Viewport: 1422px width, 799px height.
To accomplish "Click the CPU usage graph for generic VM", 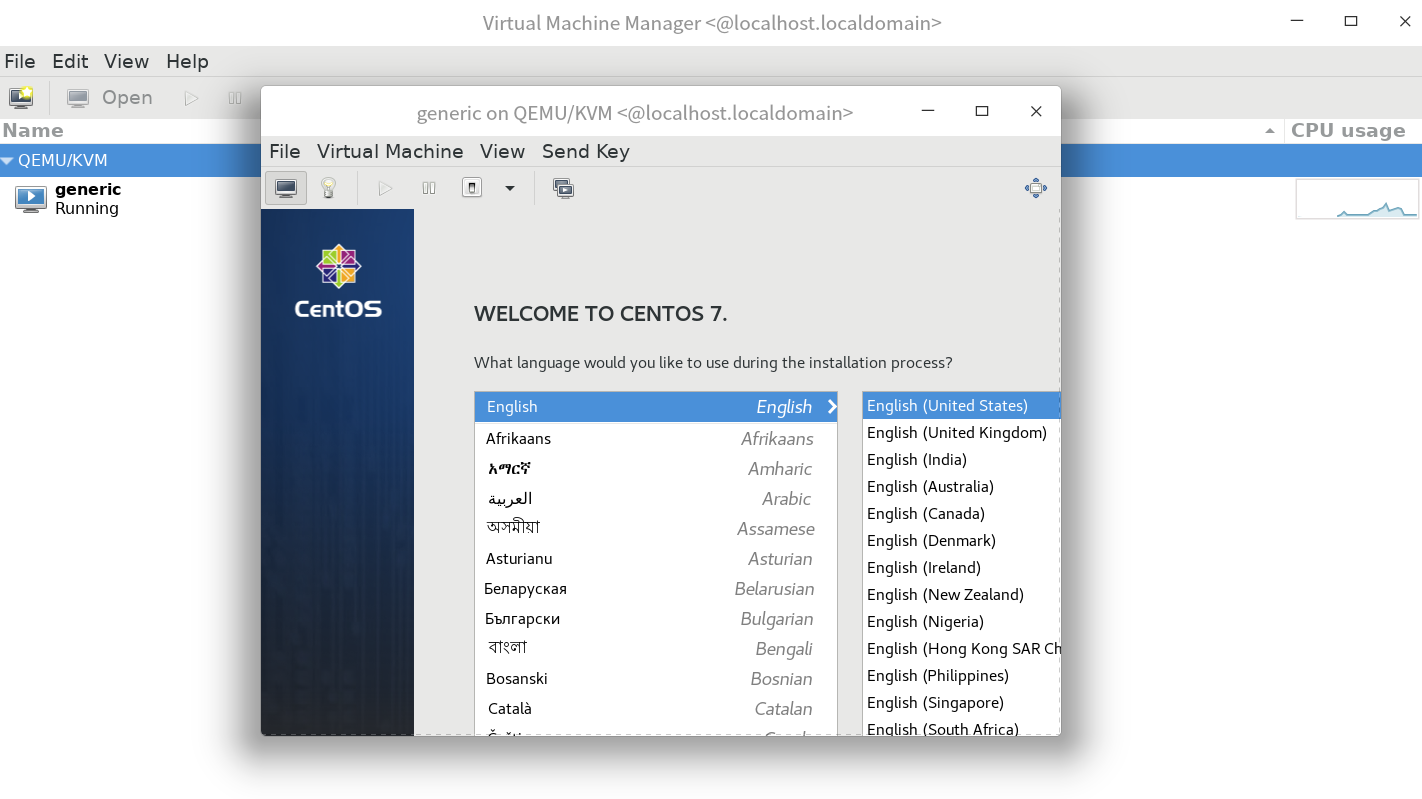I will 1357,199.
